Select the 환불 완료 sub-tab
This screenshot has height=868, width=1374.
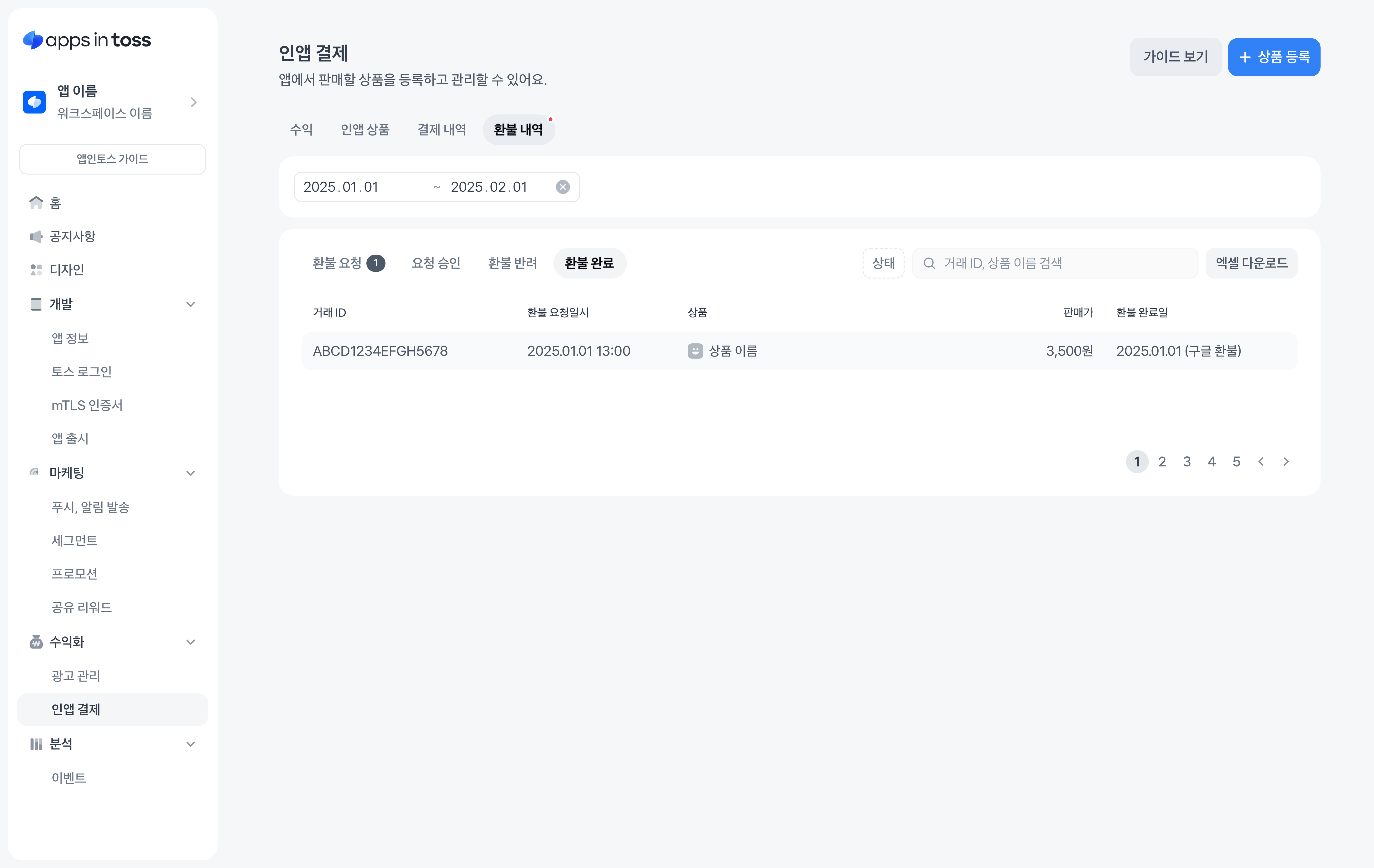[x=589, y=263]
